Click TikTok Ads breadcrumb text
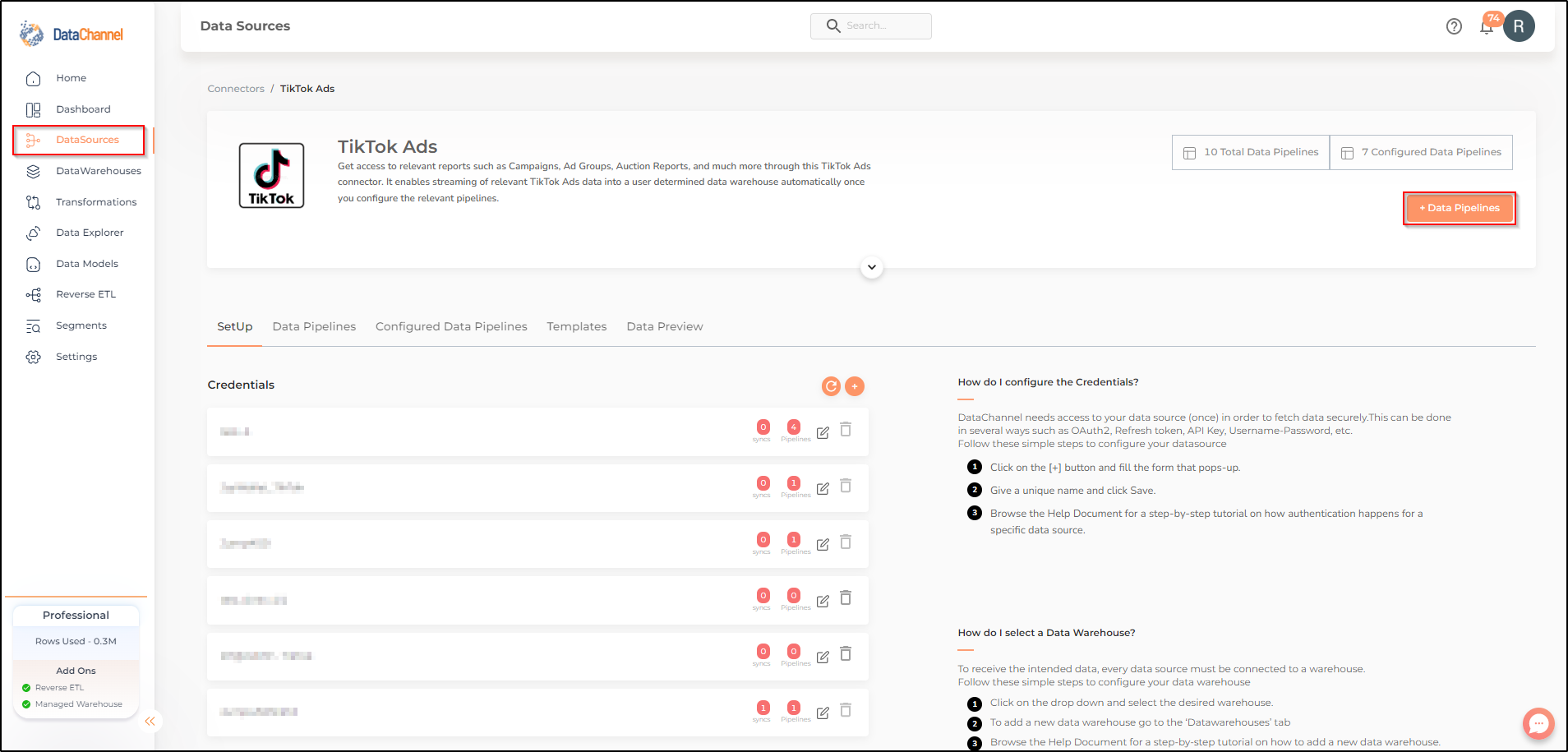1568x752 pixels. tap(307, 89)
